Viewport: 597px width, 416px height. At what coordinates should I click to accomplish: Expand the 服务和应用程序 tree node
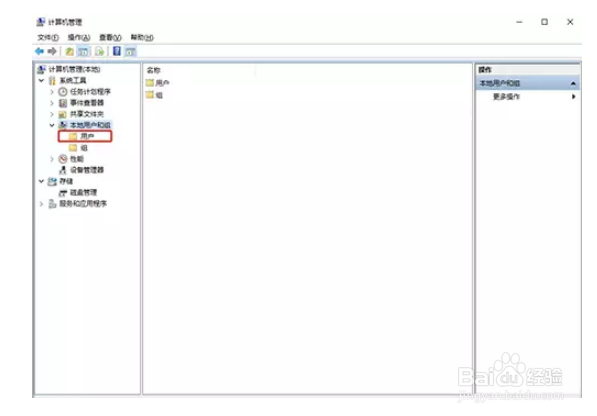click(x=42, y=204)
